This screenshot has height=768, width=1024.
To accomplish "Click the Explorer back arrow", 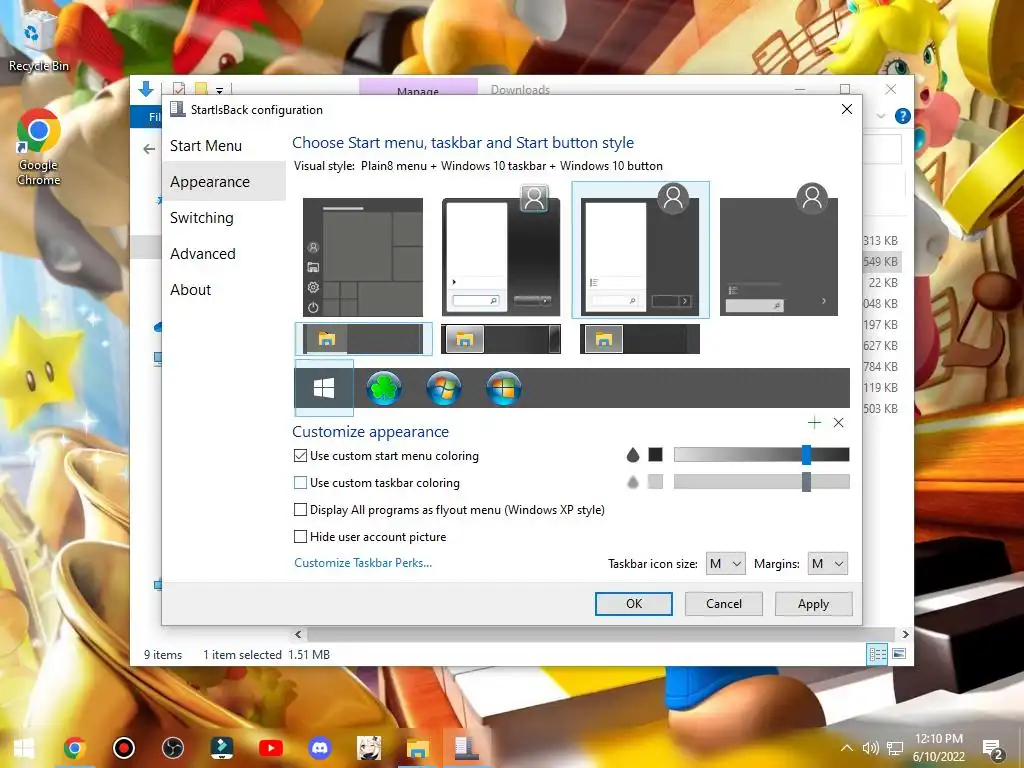I will coord(149,149).
